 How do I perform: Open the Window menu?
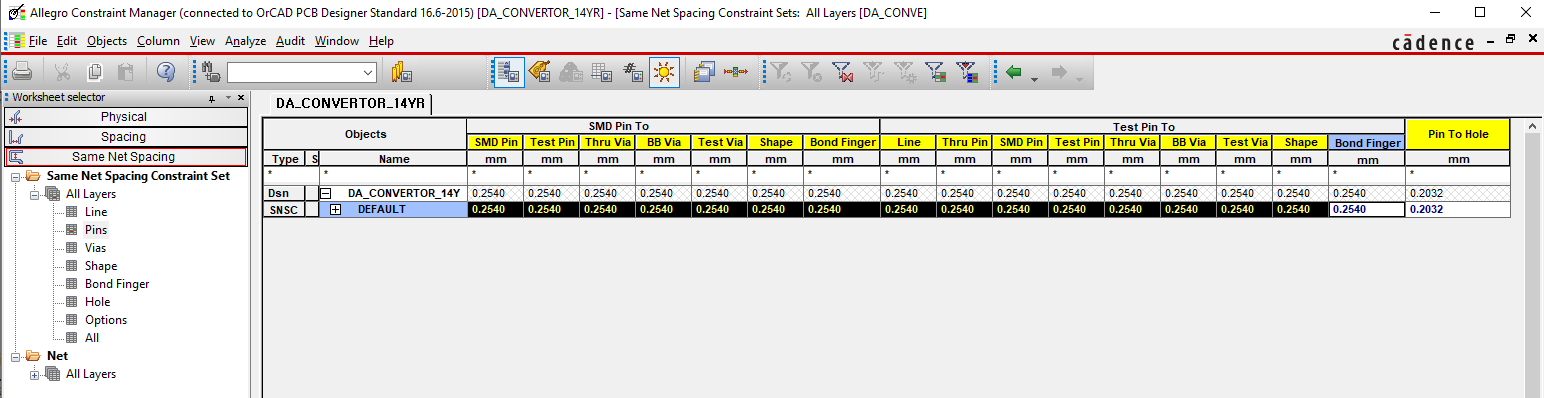(337, 41)
